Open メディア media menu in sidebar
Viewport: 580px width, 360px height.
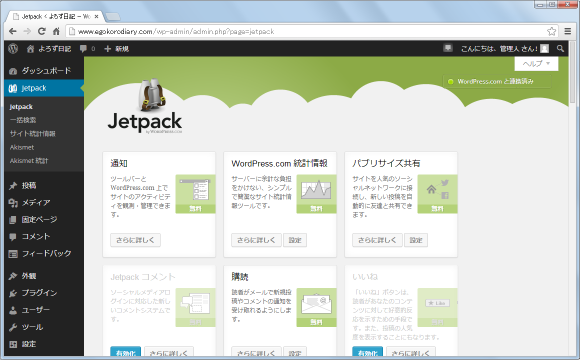(44, 202)
